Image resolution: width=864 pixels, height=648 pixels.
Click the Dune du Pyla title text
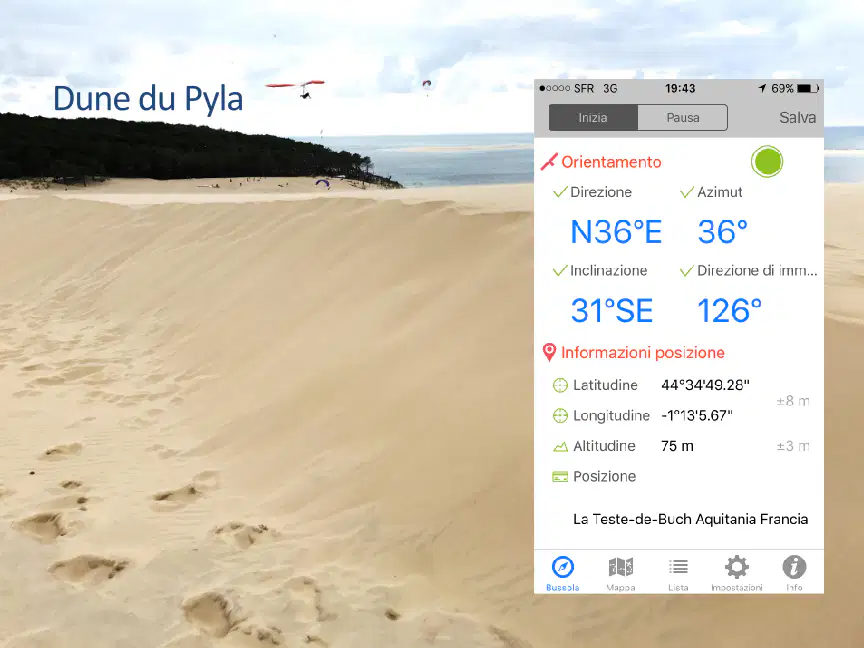(x=148, y=99)
